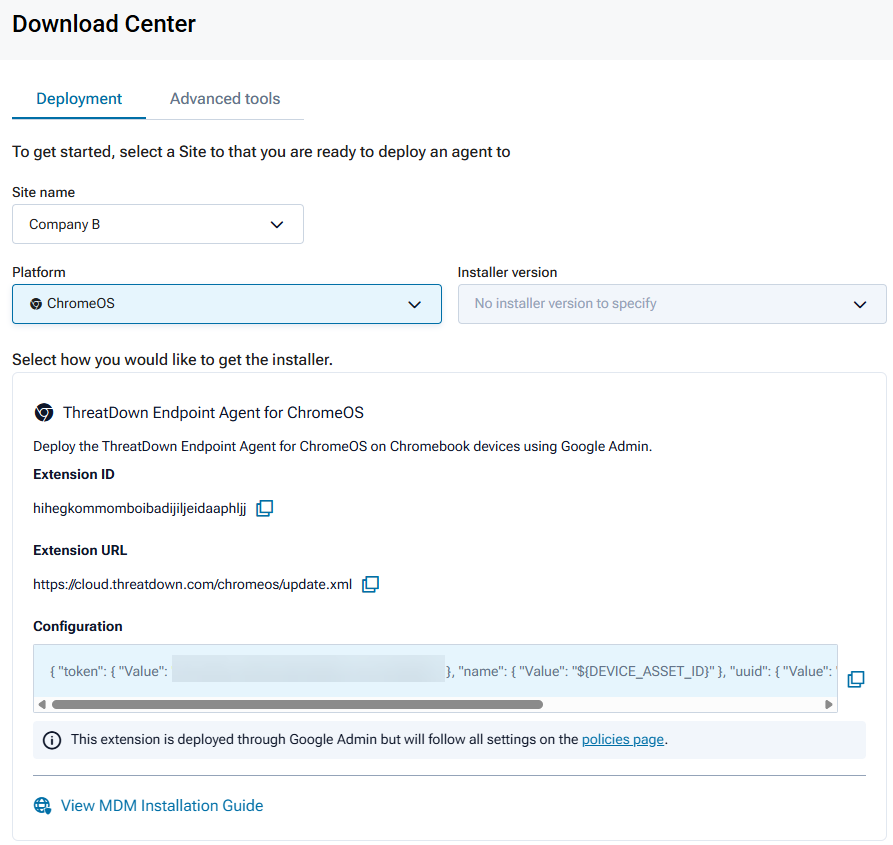
Task: Click the info icon in the notice
Action: click(52, 740)
